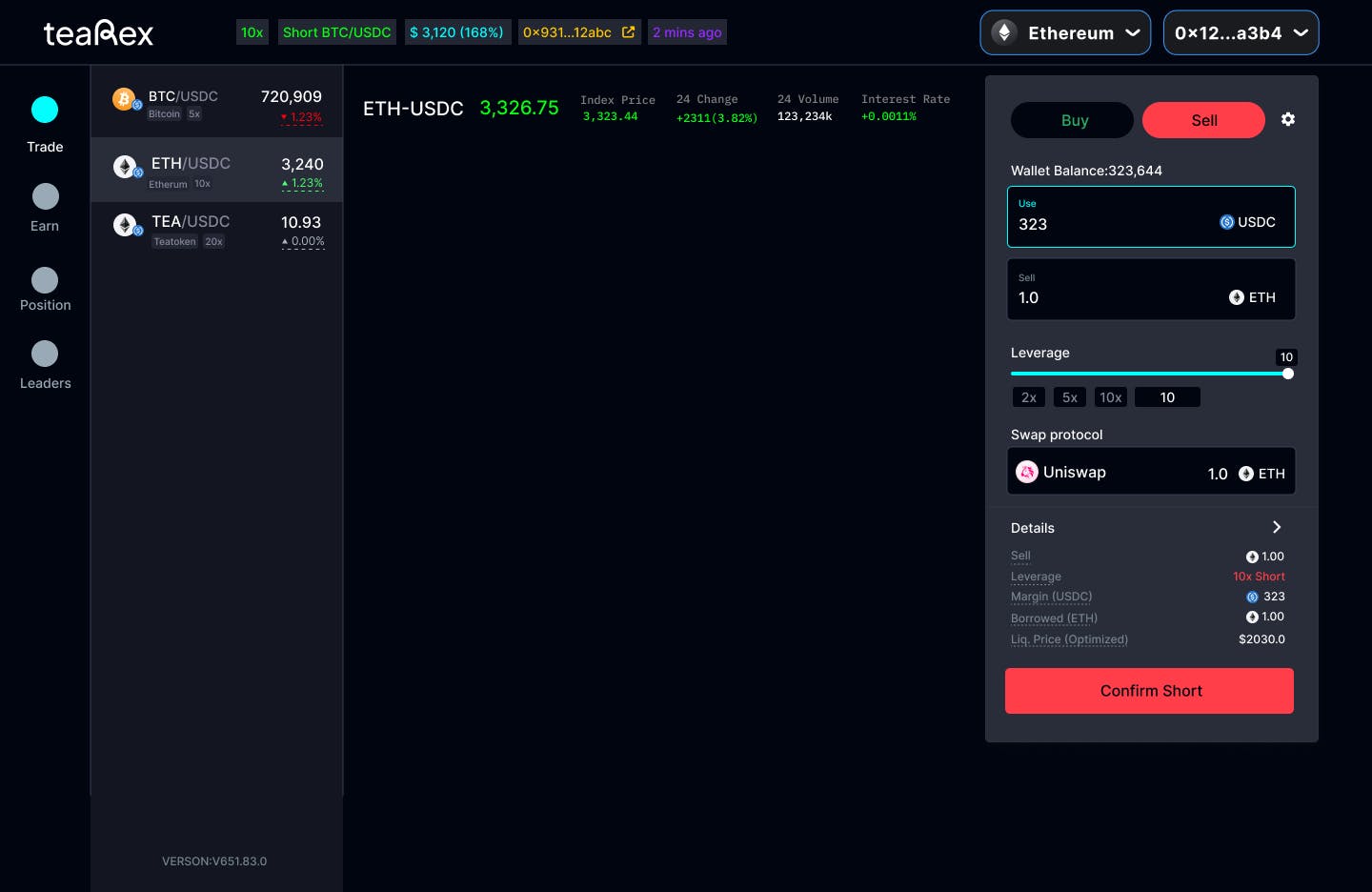
Task: Click the BTC price 720,909
Action: coord(292,96)
